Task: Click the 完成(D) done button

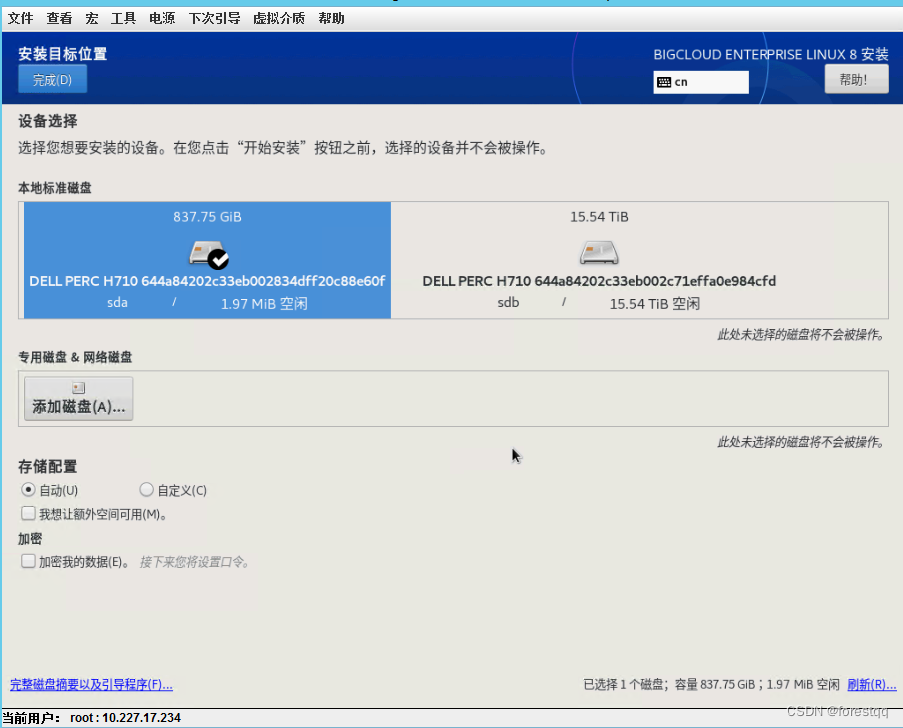Action: coord(52,79)
